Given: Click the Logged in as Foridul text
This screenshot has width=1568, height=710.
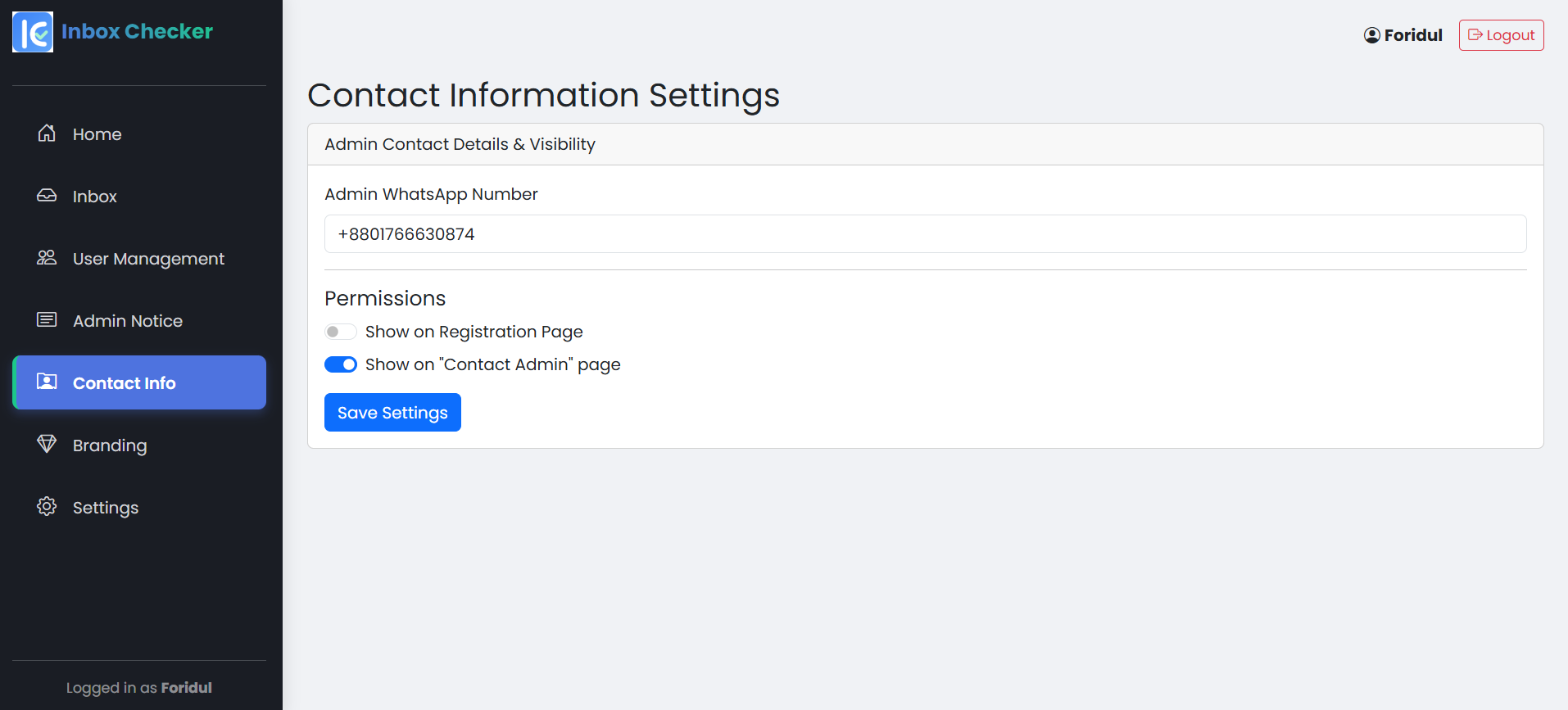Looking at the screenshot, I should (x=139, y=688).
